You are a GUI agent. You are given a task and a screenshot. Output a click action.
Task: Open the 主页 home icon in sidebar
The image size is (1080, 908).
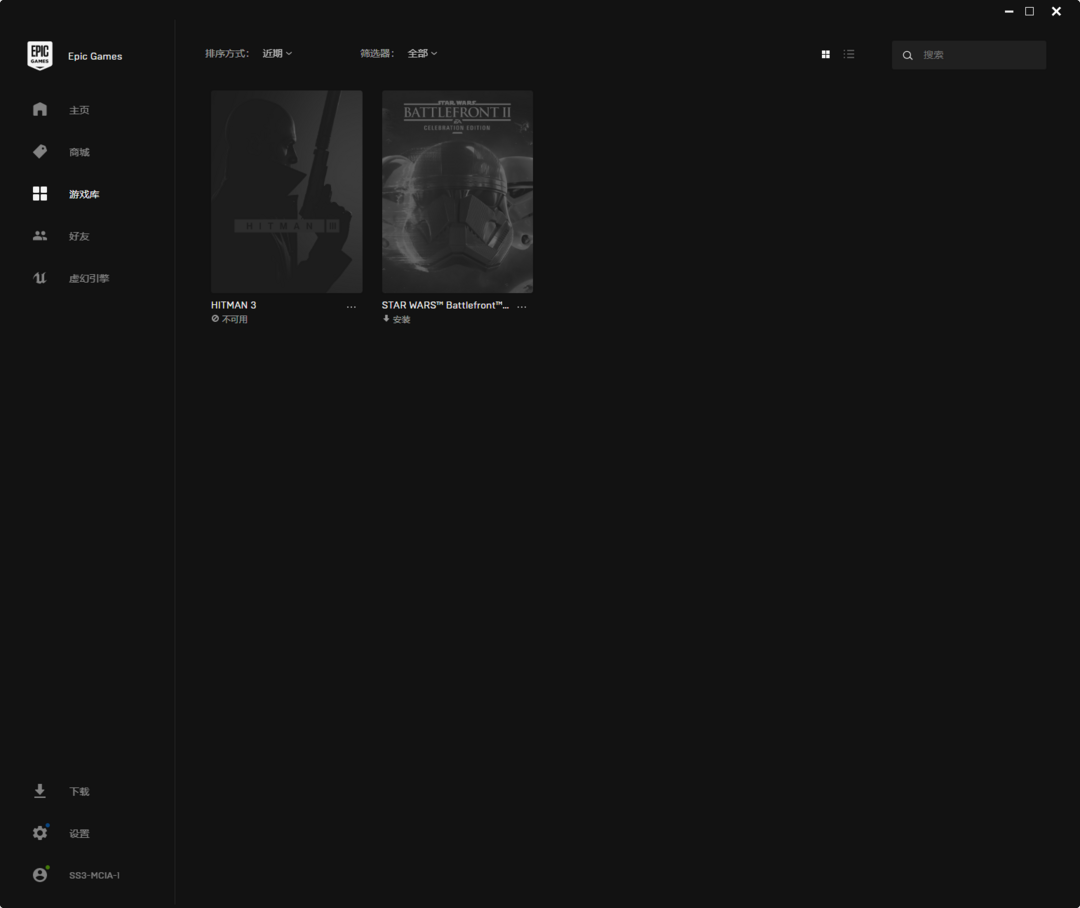pyautogui.click(x=40, y=109)
